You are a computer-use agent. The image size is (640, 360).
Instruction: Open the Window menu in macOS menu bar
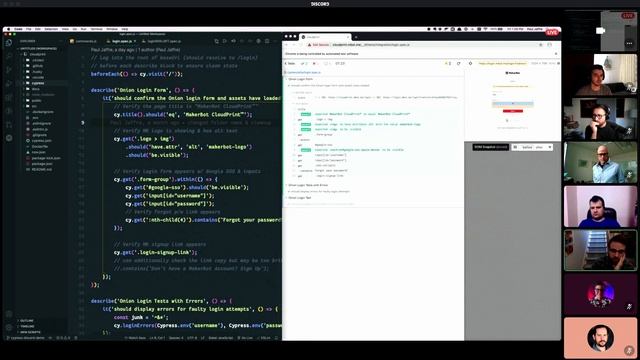(112, 29)
